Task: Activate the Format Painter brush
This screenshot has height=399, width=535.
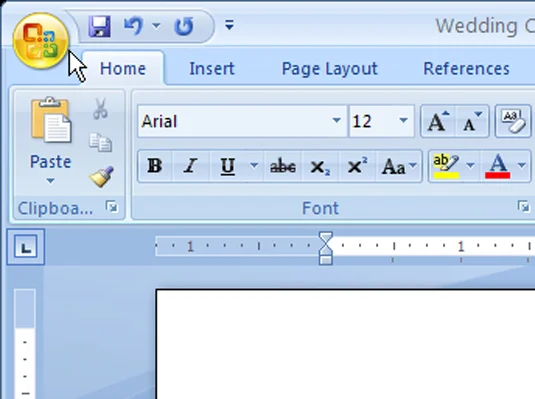Action: (101, 176)
